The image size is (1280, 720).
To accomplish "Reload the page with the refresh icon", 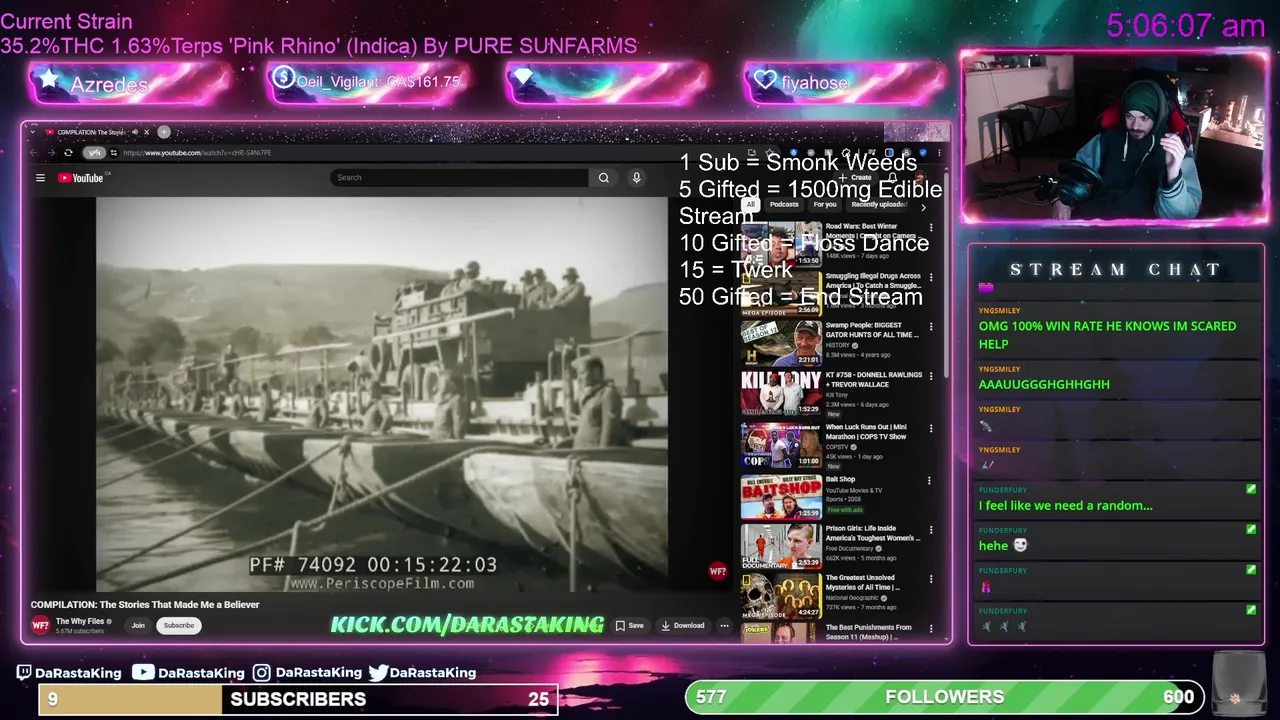I will tap(68, 153).
